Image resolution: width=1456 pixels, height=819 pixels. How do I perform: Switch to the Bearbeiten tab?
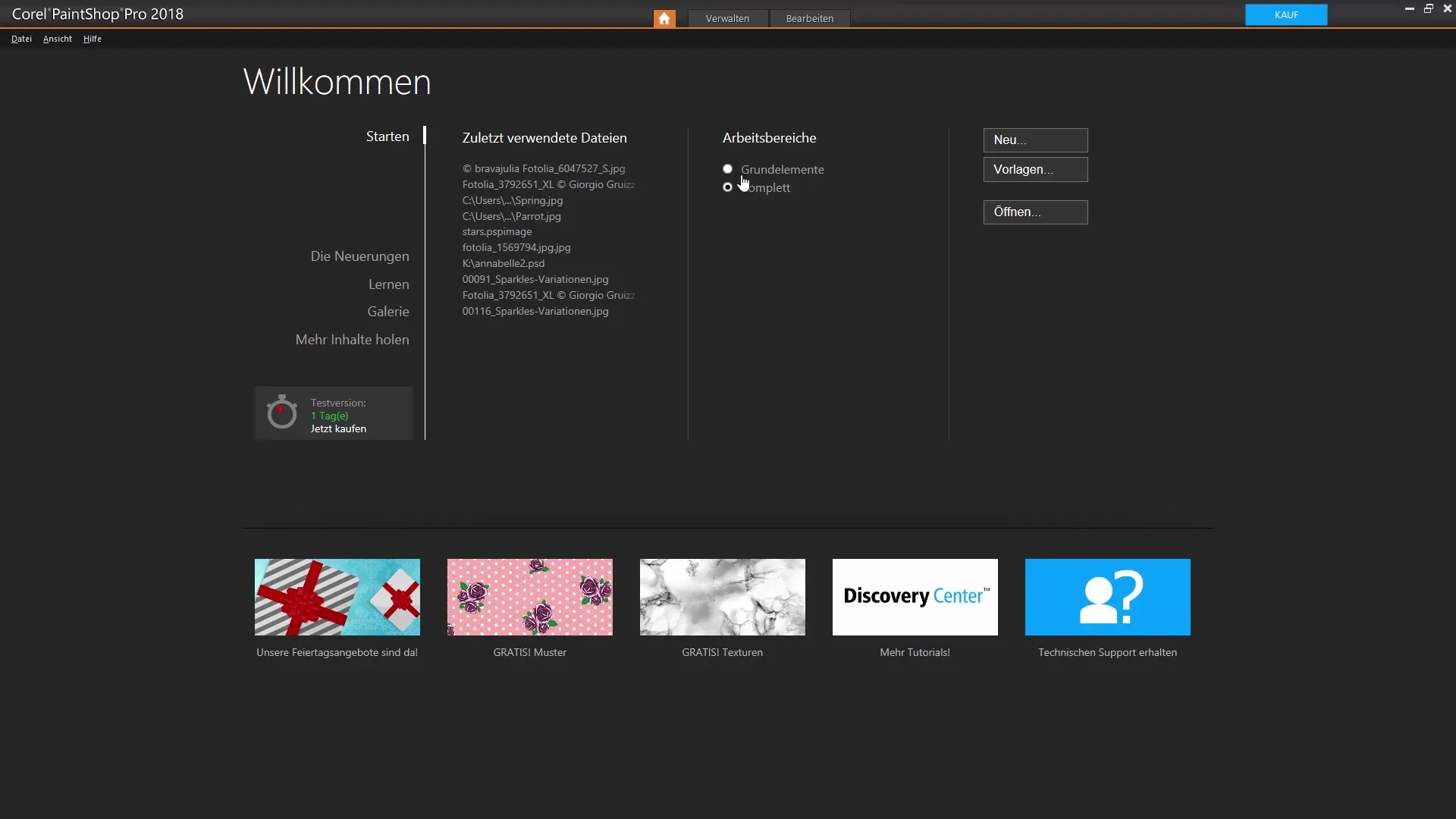(x=809, y=18)
